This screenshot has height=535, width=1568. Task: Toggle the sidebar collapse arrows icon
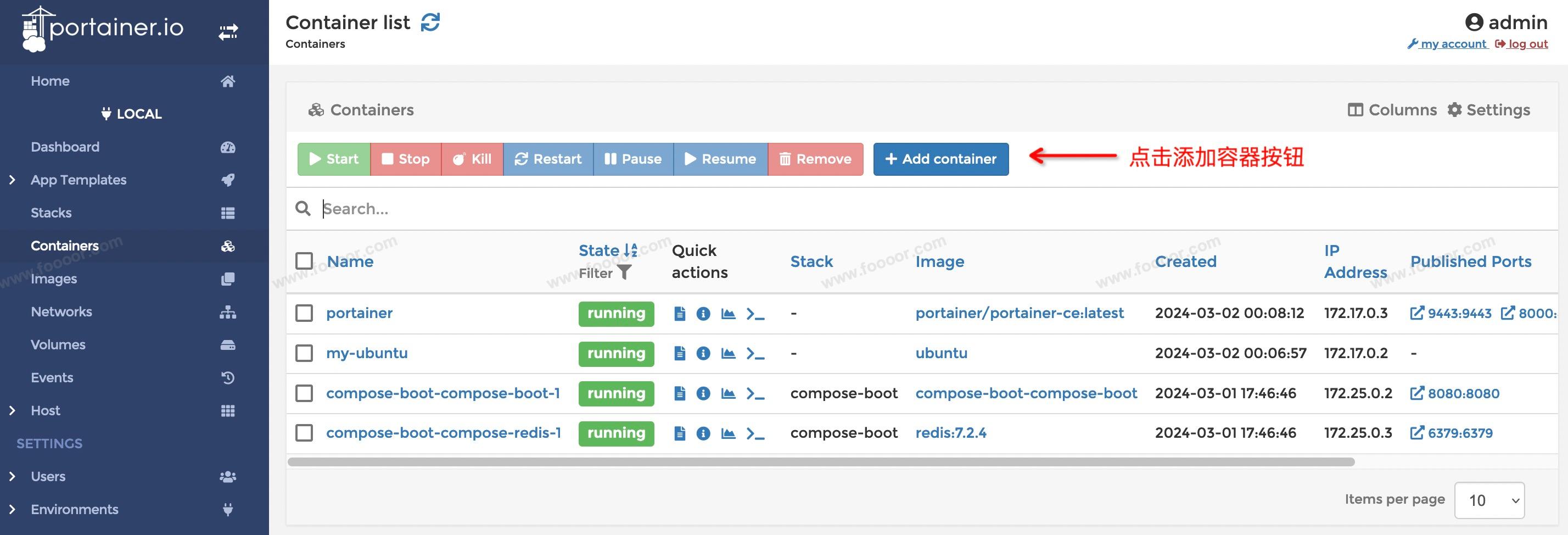point(228,32)
